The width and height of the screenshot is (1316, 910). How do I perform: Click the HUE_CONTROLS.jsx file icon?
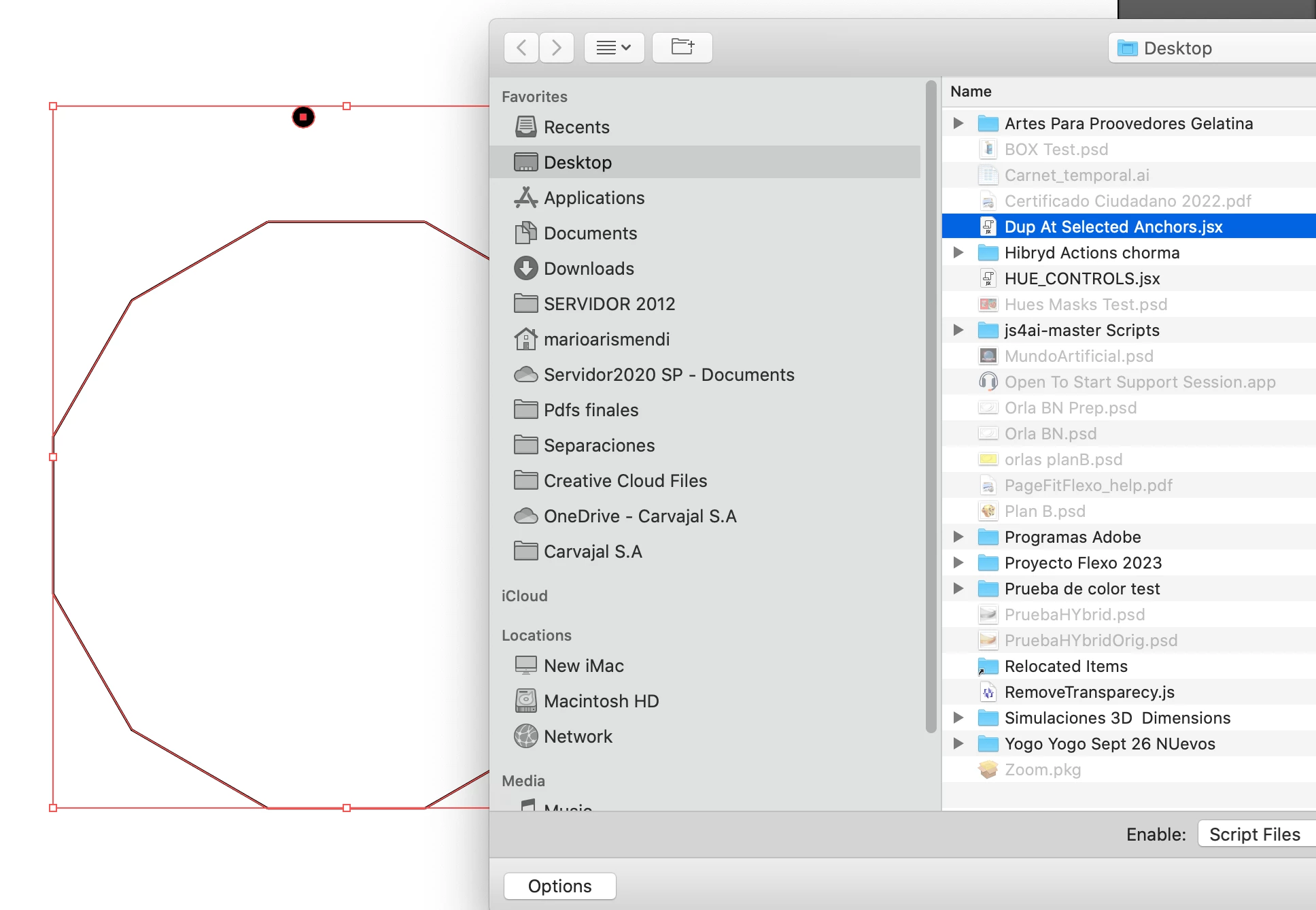pyautogui.click(x=988, y=278)
